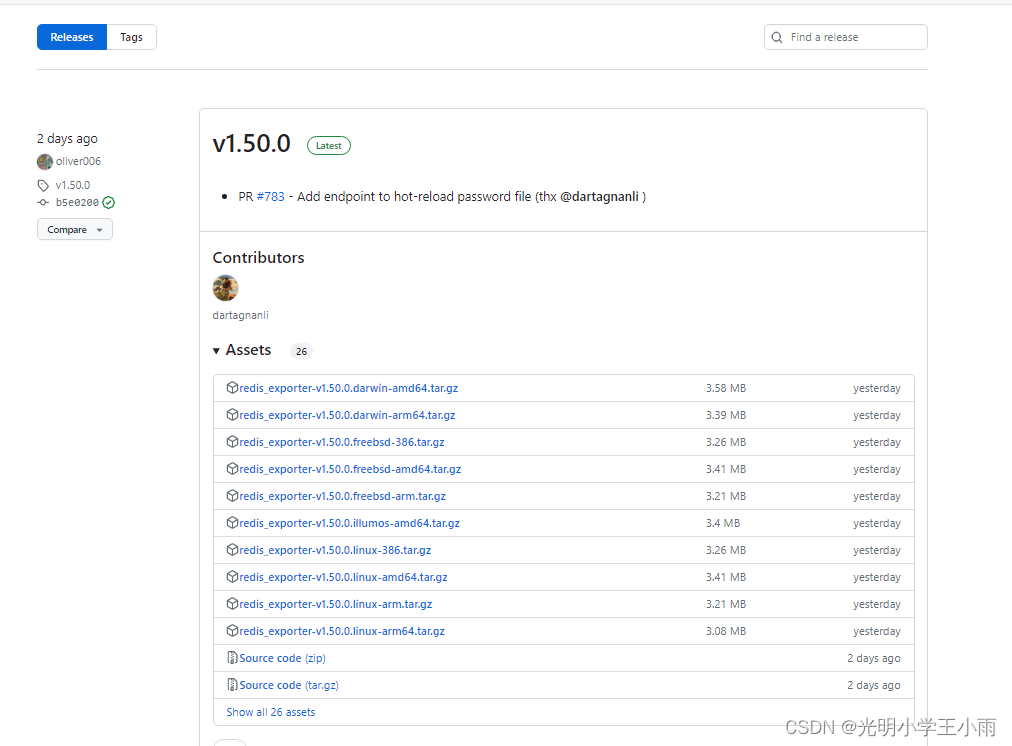The height and width of the screenshot is (746, 1012).
Task: Download Source code (tar.gz)
Action: (x=289, y=686)
